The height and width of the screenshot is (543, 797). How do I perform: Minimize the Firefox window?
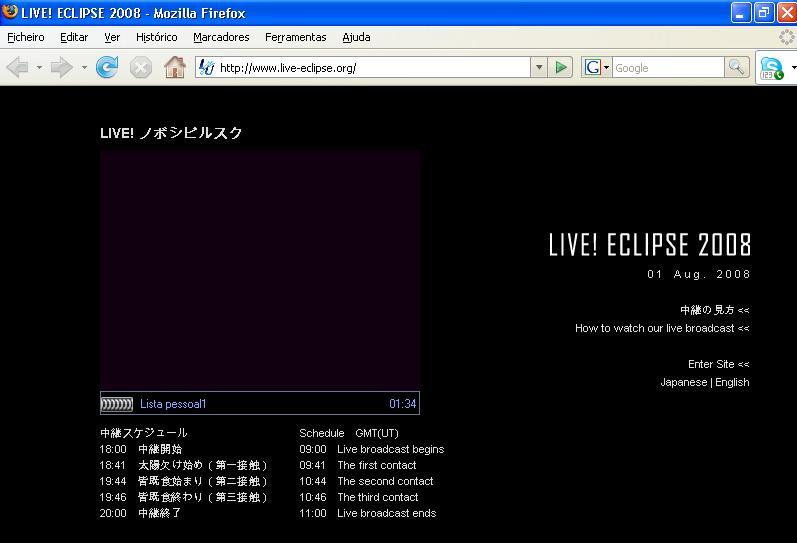point(741,13)
